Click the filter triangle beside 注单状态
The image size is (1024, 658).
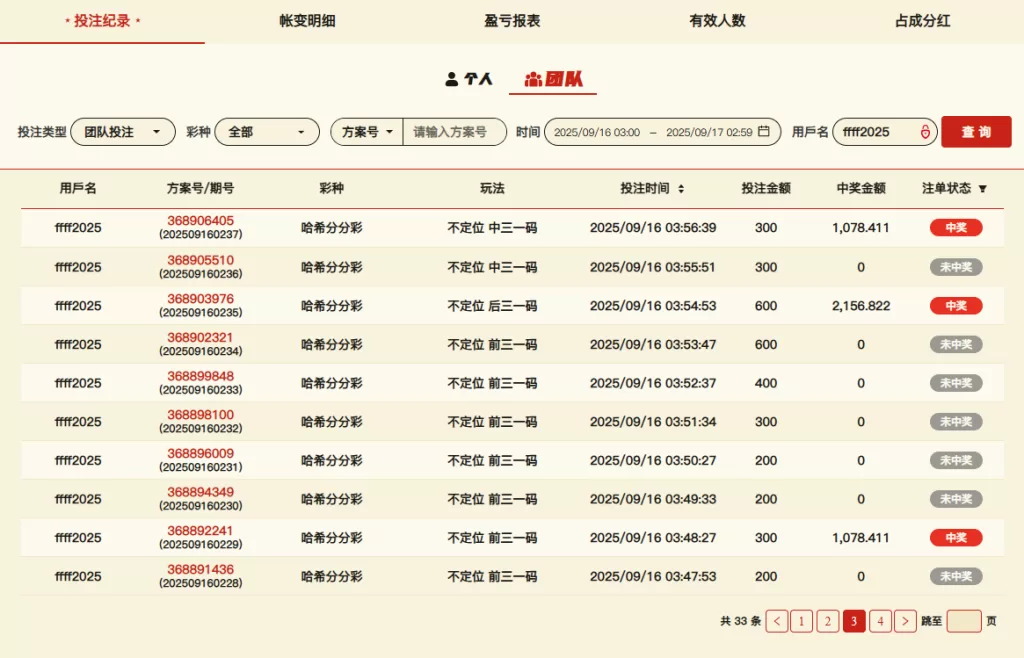[982, 188]
